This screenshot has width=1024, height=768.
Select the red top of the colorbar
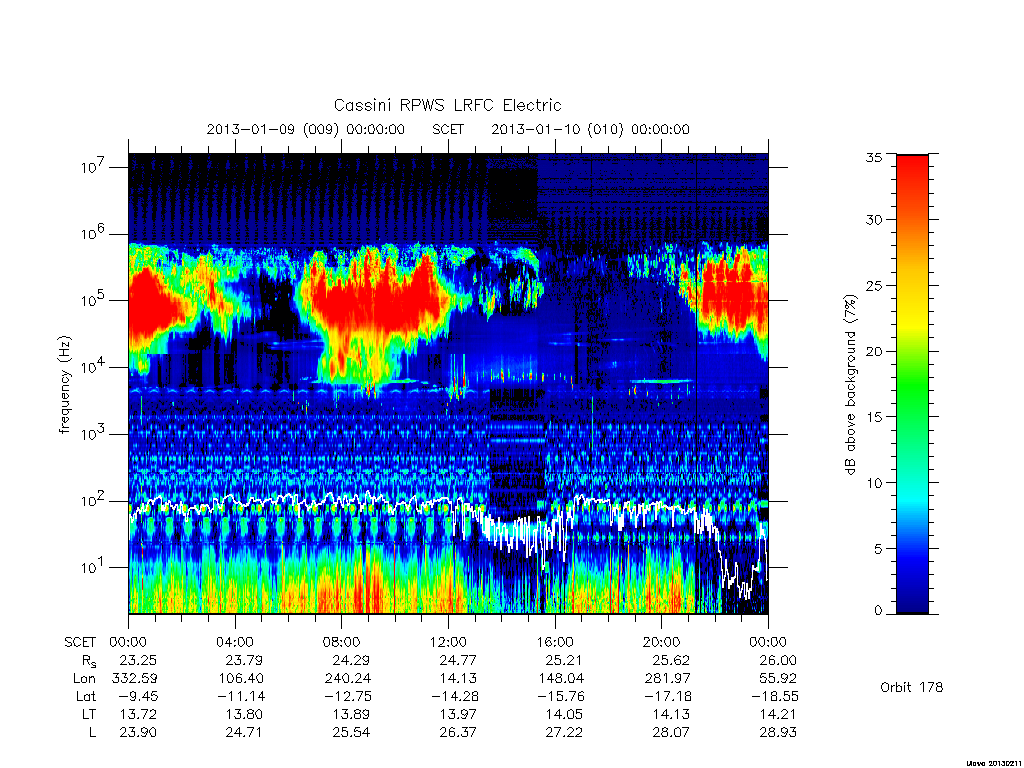[x=912, y=176]
